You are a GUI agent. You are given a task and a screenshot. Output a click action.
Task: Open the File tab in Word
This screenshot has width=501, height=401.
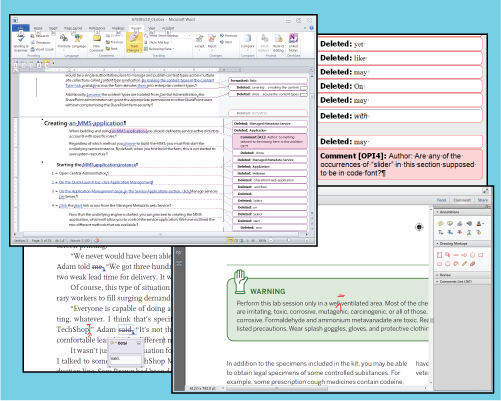(x=21, y=28)
